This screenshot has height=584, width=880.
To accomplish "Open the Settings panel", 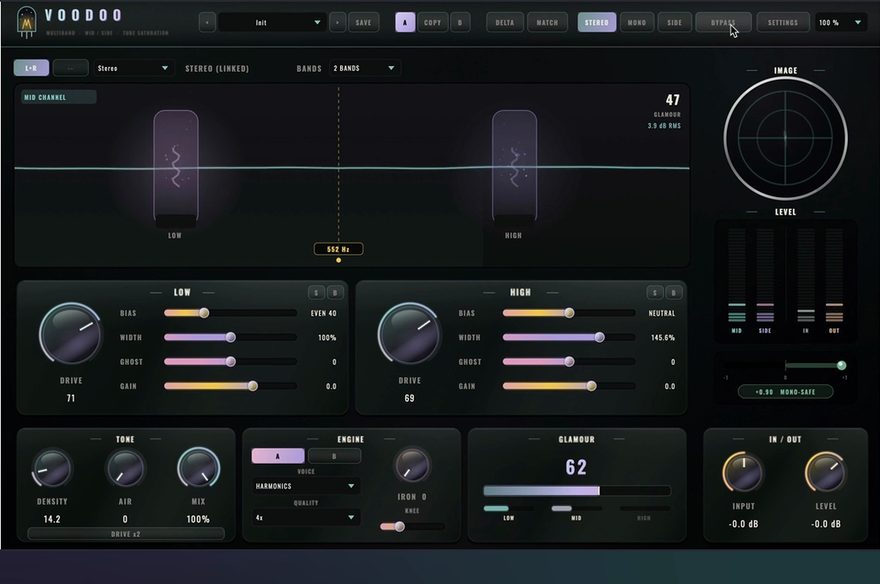I will [x=783, y=22].
